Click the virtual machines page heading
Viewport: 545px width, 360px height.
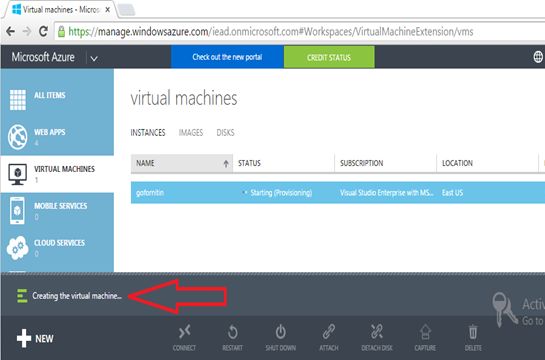click(x=184, y=98)
